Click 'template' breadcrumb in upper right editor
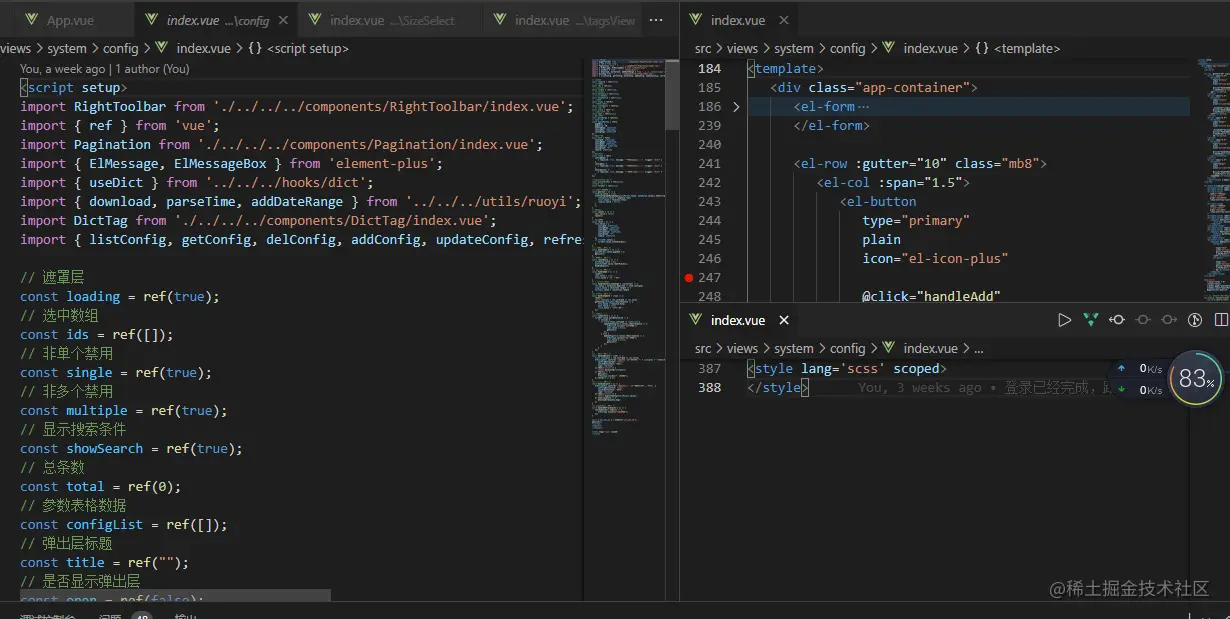1230x619 pixels. coord(1028,48)
